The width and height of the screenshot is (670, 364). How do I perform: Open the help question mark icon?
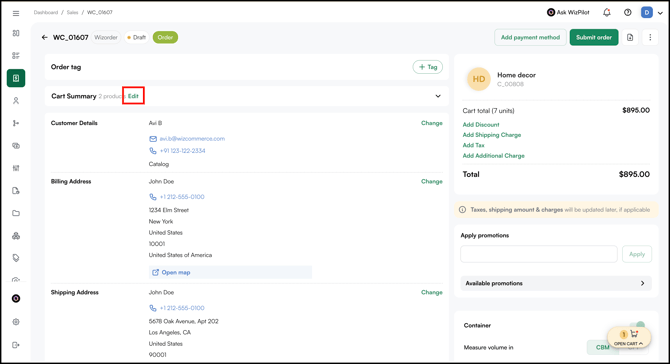coord(627,12)
